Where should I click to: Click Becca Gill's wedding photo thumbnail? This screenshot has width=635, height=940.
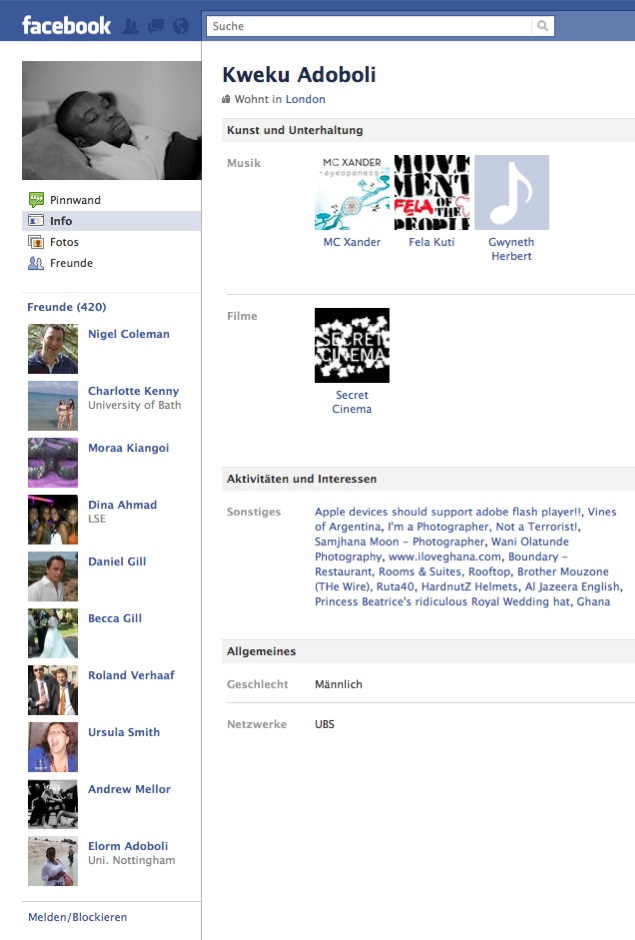[x=53, y=634]
